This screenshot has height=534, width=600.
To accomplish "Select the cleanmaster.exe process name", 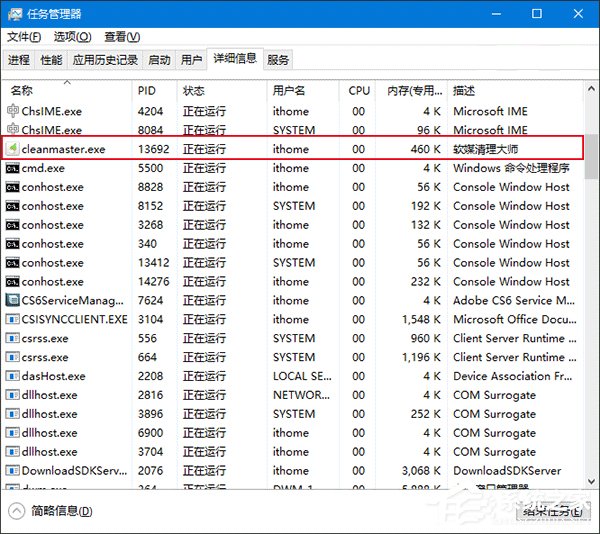I will click(64, 149).
